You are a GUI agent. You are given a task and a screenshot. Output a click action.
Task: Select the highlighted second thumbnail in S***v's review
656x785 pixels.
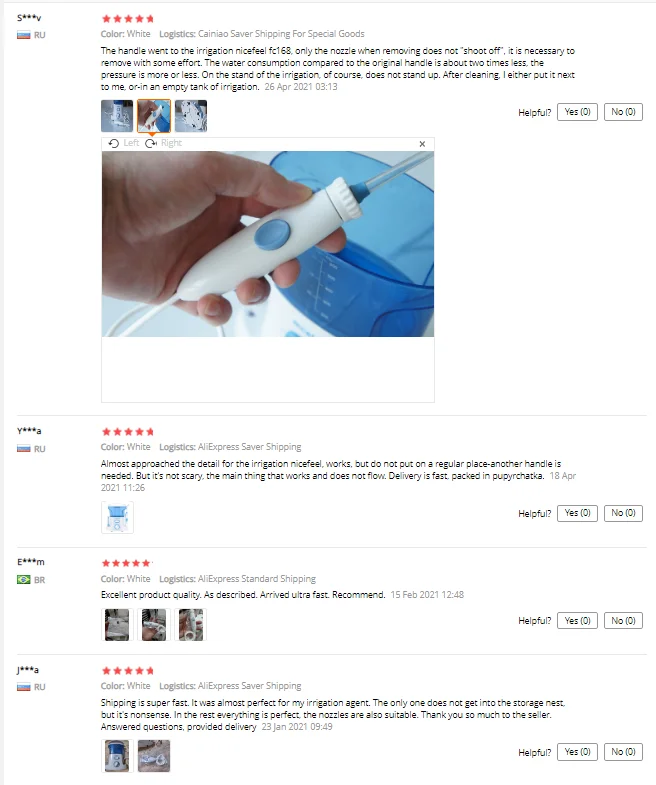coord(154,116)
